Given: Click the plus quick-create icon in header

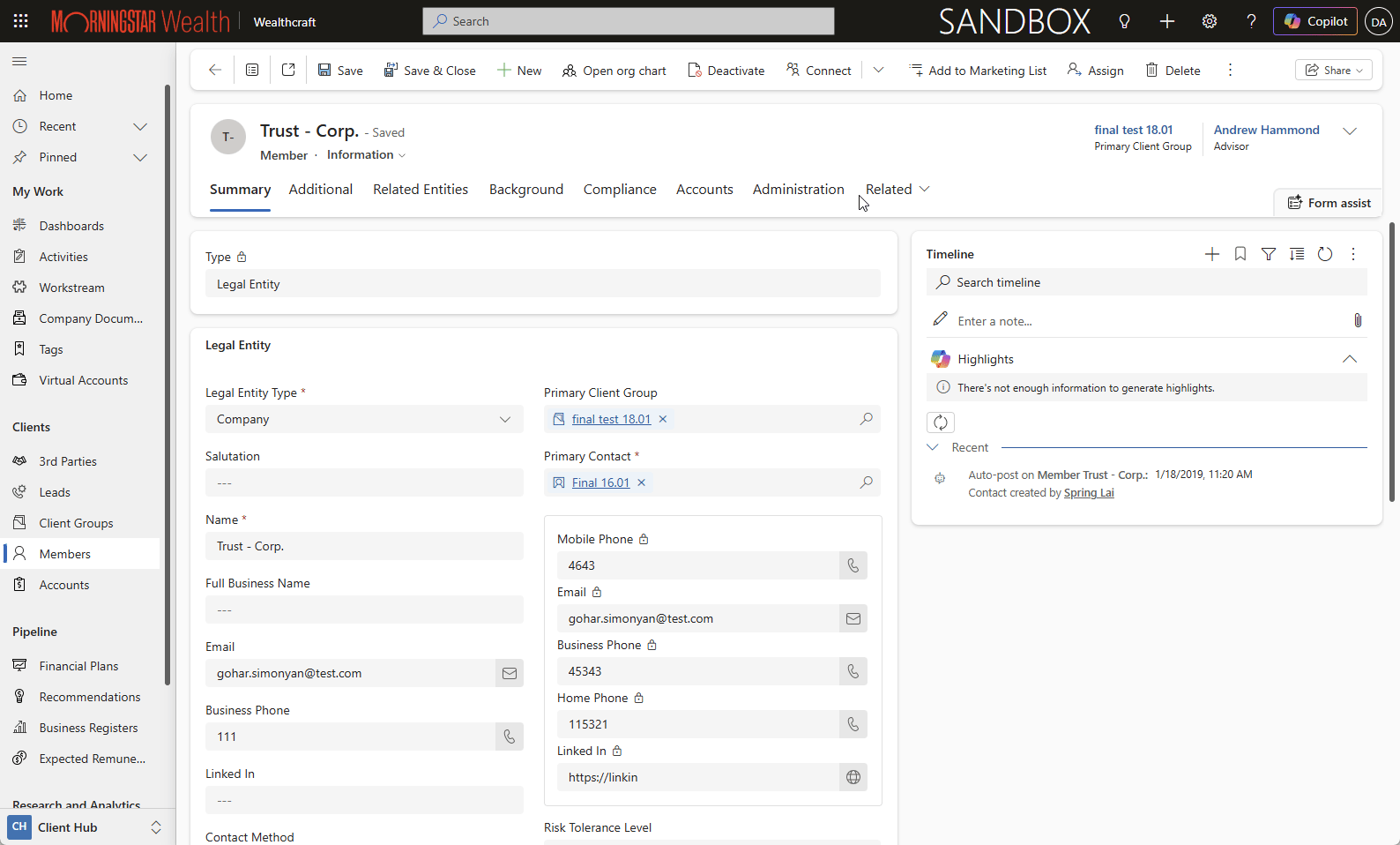Looking at the screenshot, I should coord(1167,21).
